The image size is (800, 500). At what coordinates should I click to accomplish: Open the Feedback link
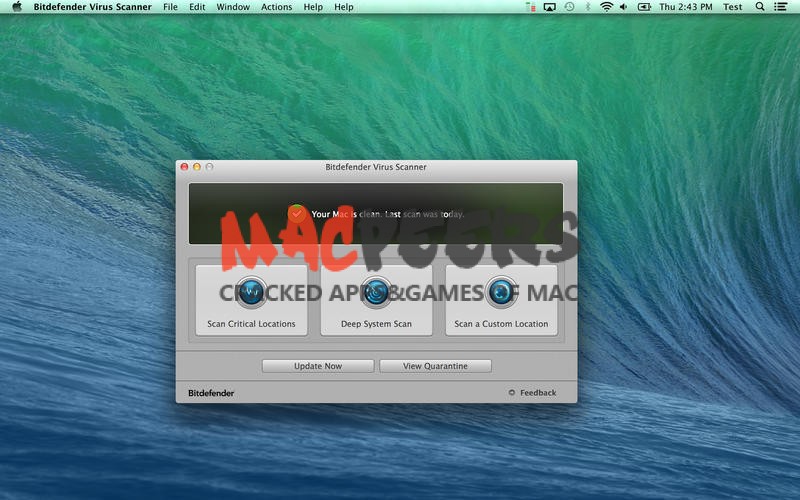point(537,393)
